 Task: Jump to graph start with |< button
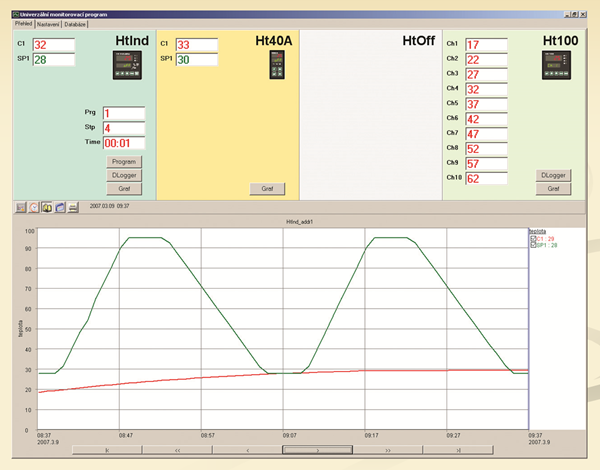pos(105,451)
